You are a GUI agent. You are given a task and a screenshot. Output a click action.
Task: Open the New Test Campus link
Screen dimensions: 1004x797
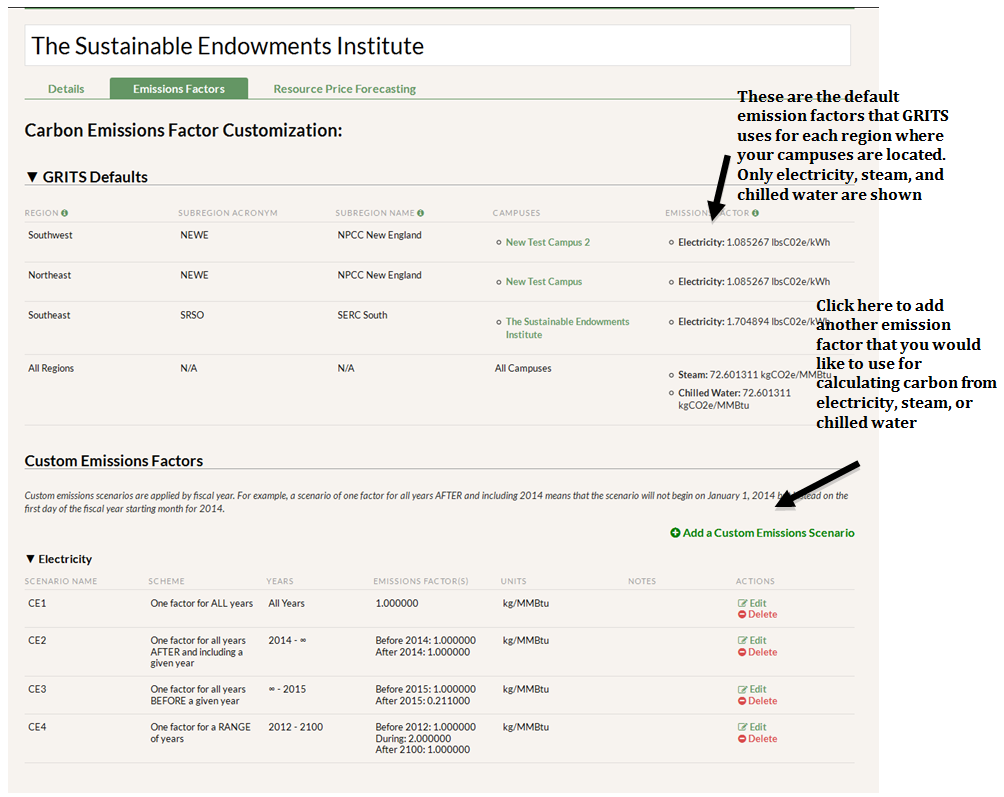[x=544, y=282]
